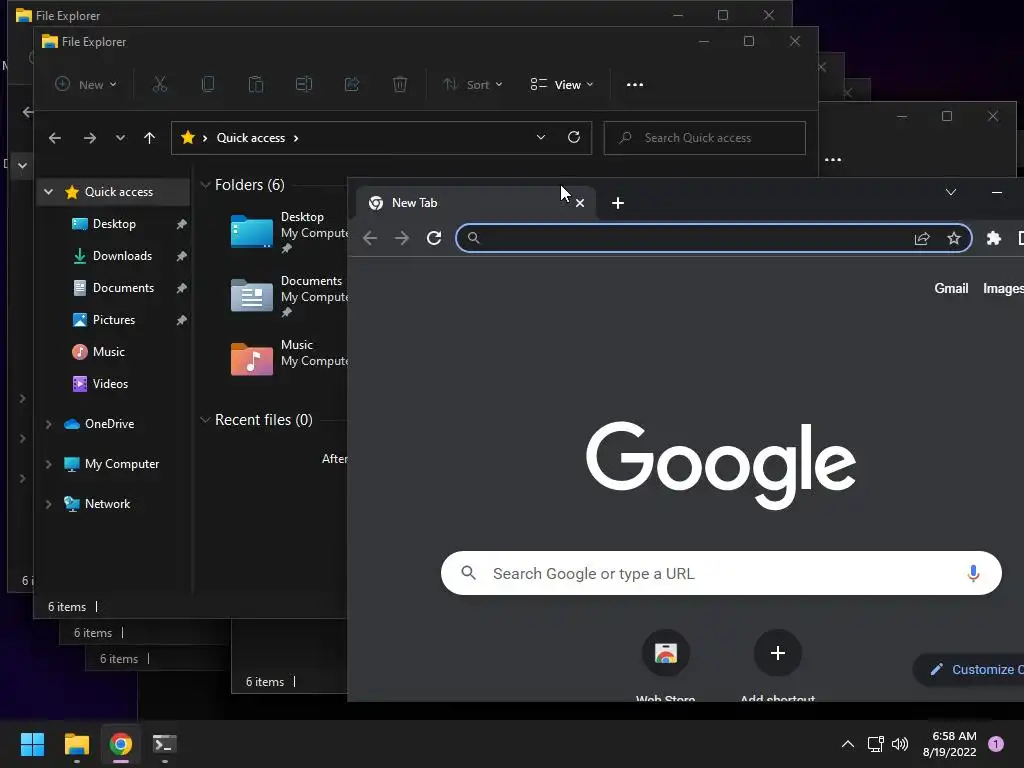Select the Documents folder tile in Folders
1024x768 pixels.
click(x=288, y=296)
